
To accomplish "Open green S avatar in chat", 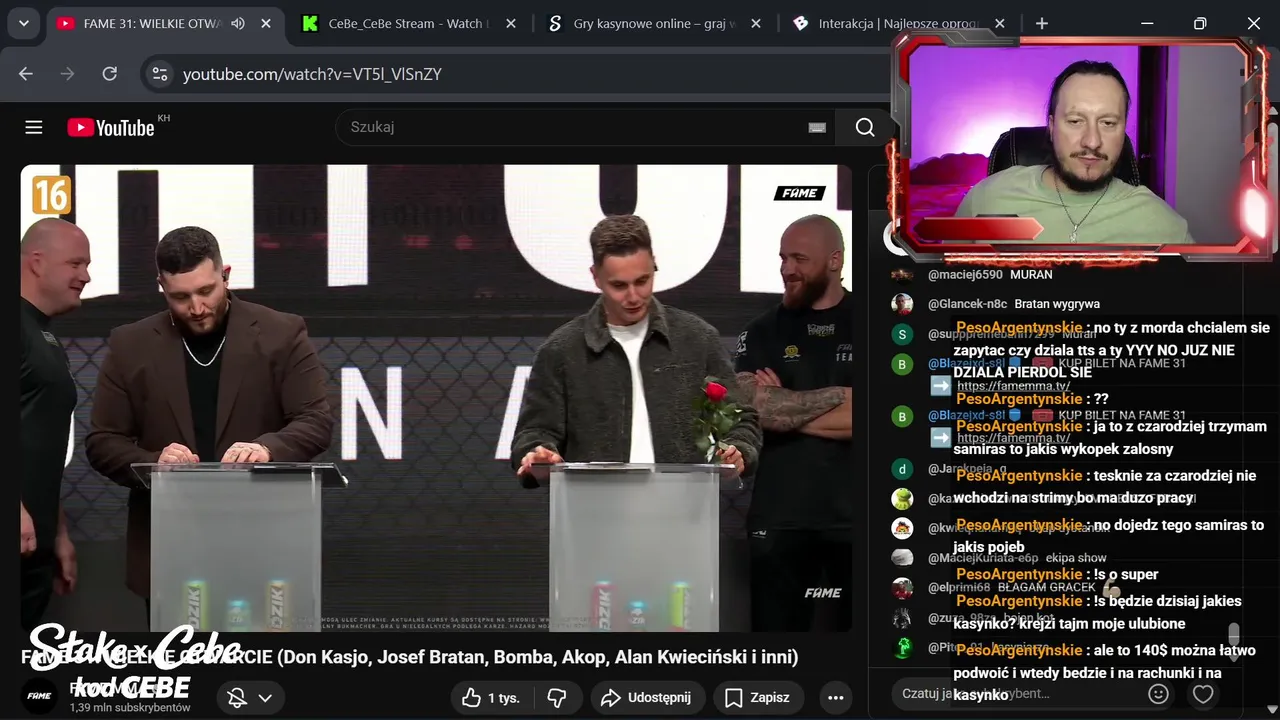I will 902,335.
